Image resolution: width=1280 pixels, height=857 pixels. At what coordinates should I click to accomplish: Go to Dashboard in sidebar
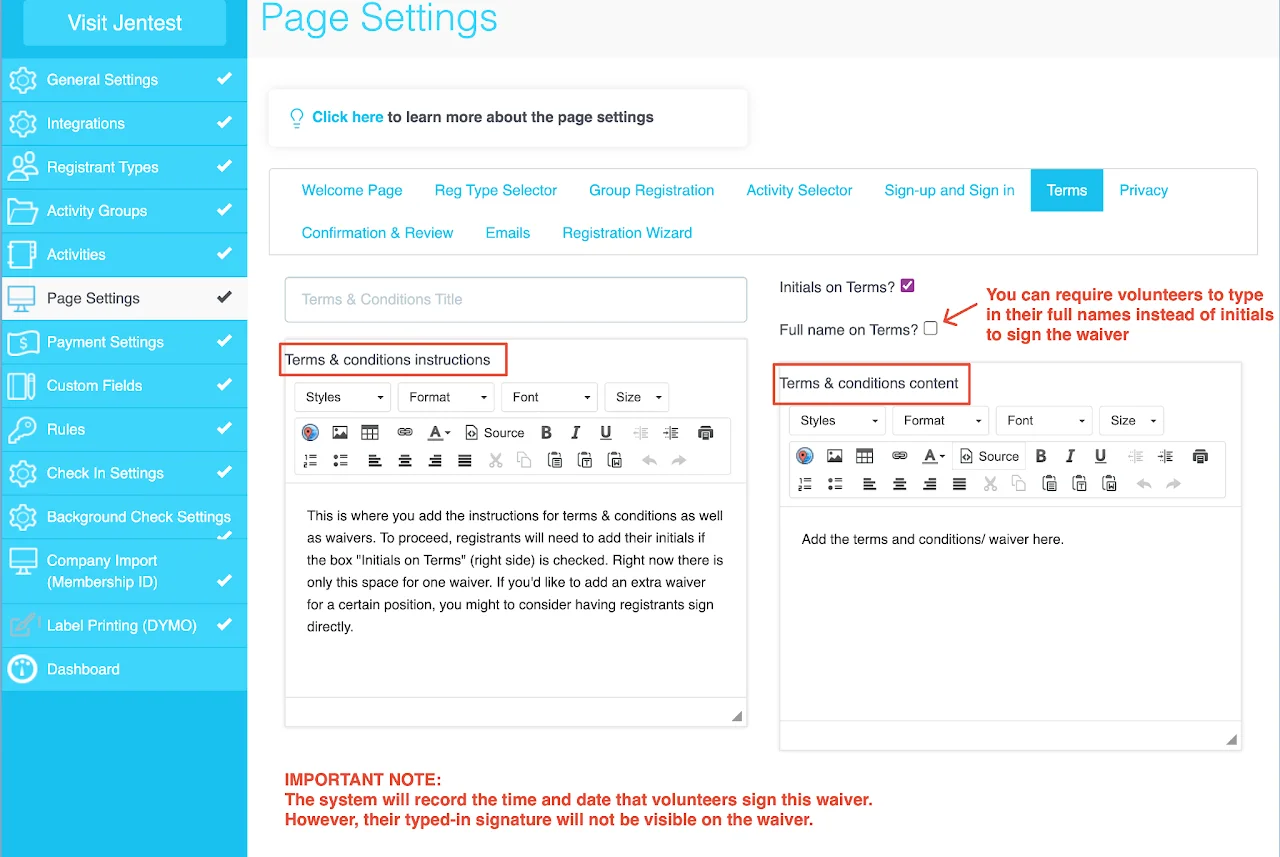pos(124,669)
